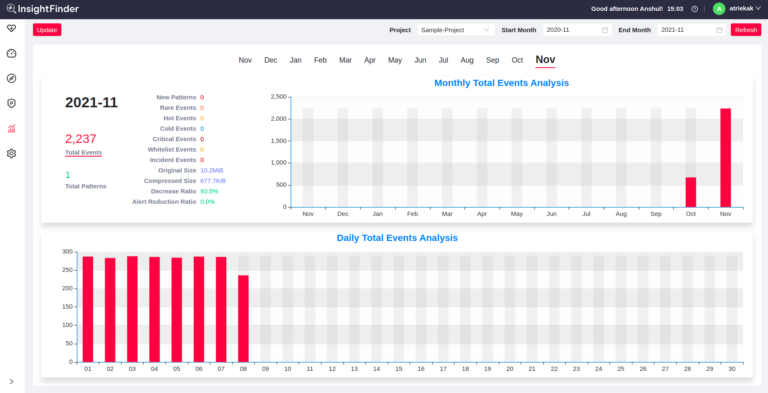Screen dimensions: 768x393
Task: Click the InsightFinder logo icon
Action: point(11,8)
